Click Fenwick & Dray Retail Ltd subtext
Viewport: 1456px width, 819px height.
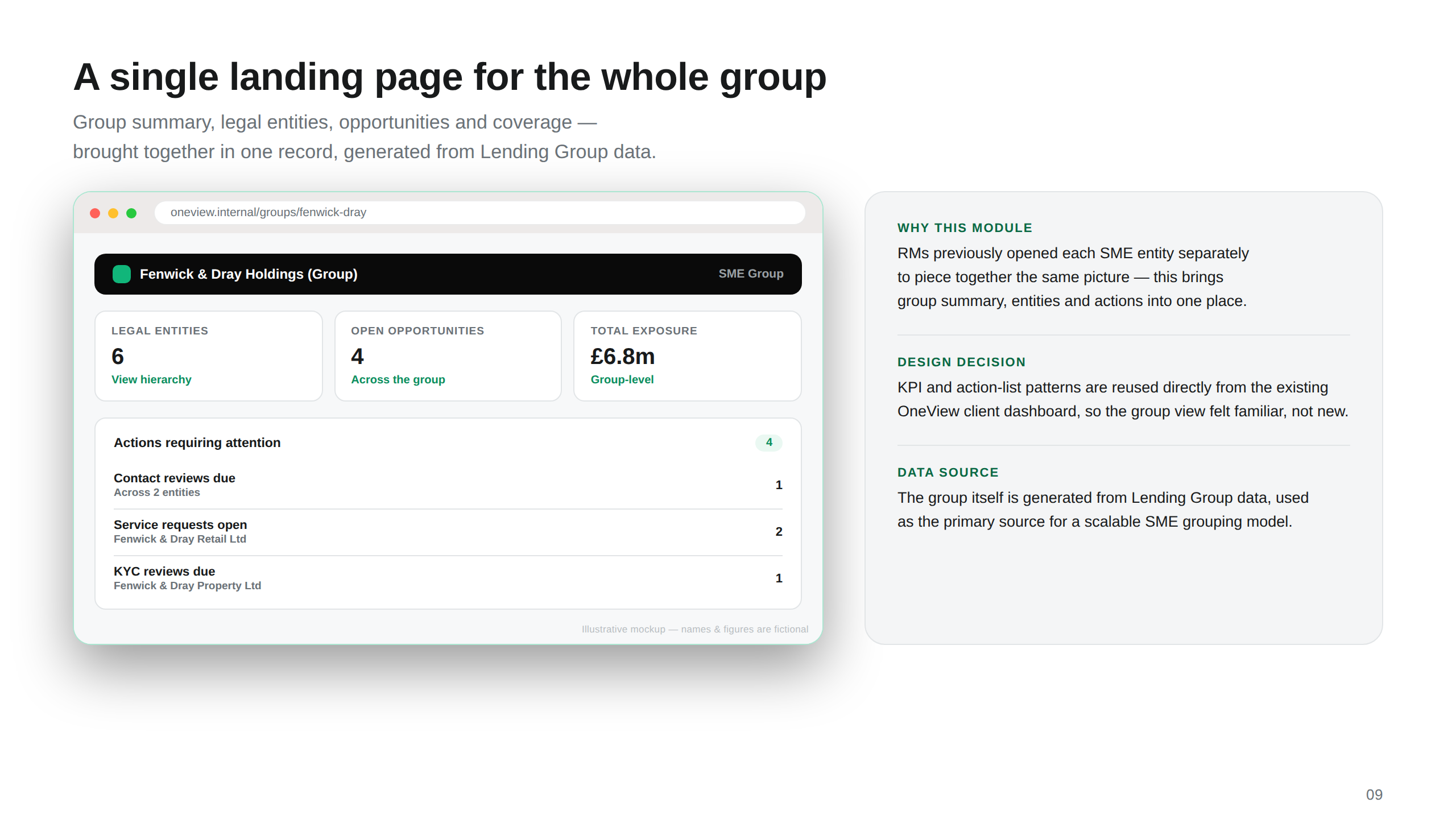tap(180, 539)
